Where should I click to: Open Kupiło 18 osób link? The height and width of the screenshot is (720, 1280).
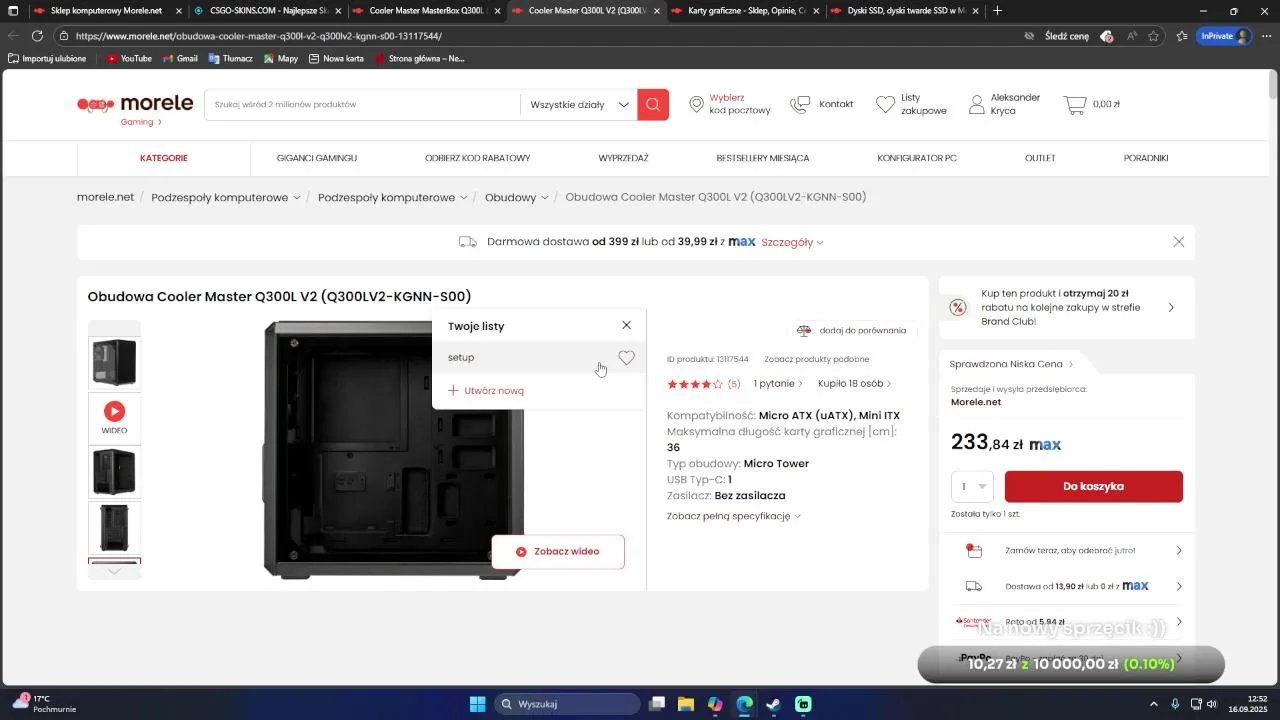[x=855, y=383]
